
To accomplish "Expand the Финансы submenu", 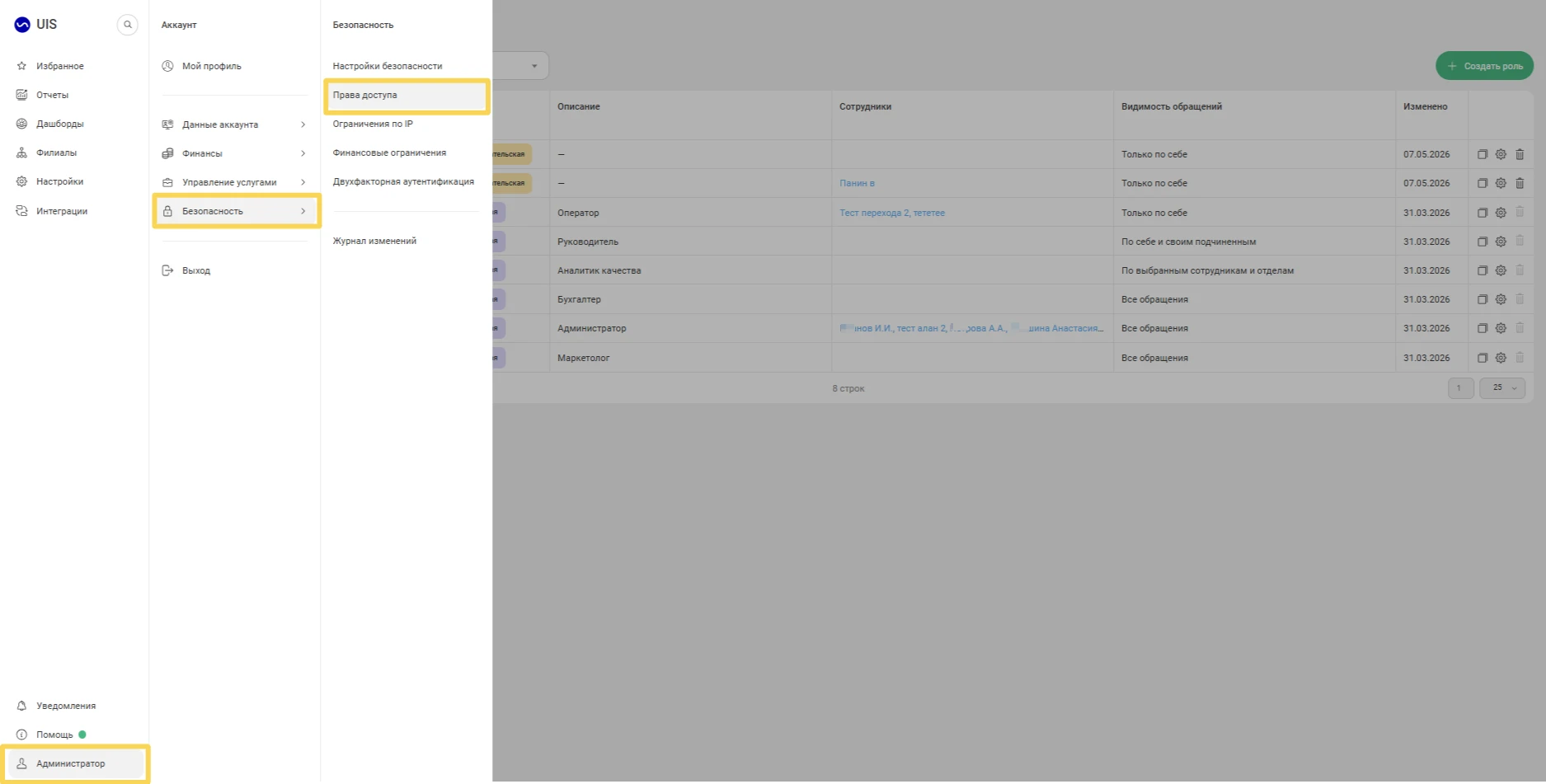I will tap(234, 153).
